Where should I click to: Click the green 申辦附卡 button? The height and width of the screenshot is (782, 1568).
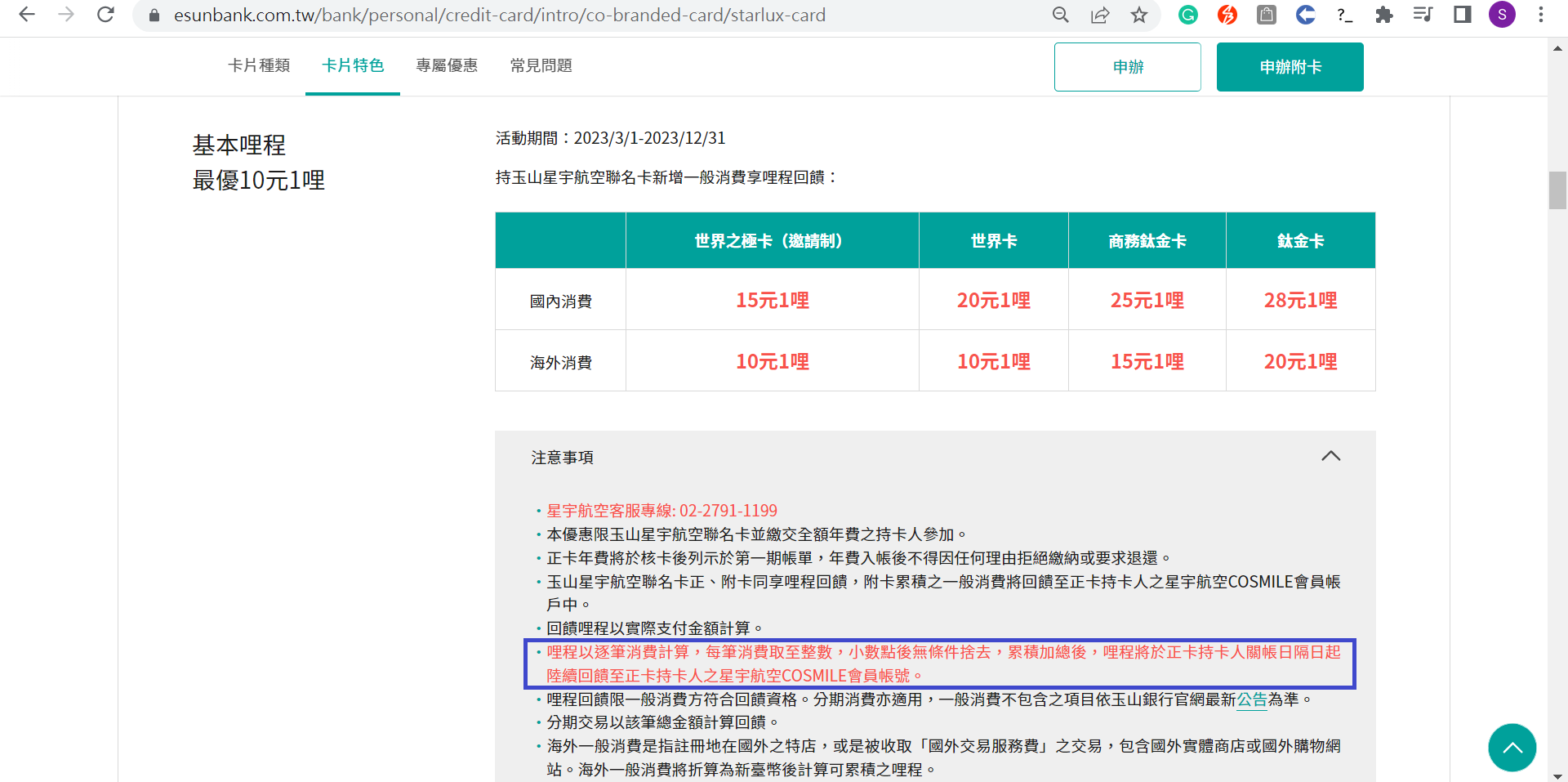pos(1290,67)
